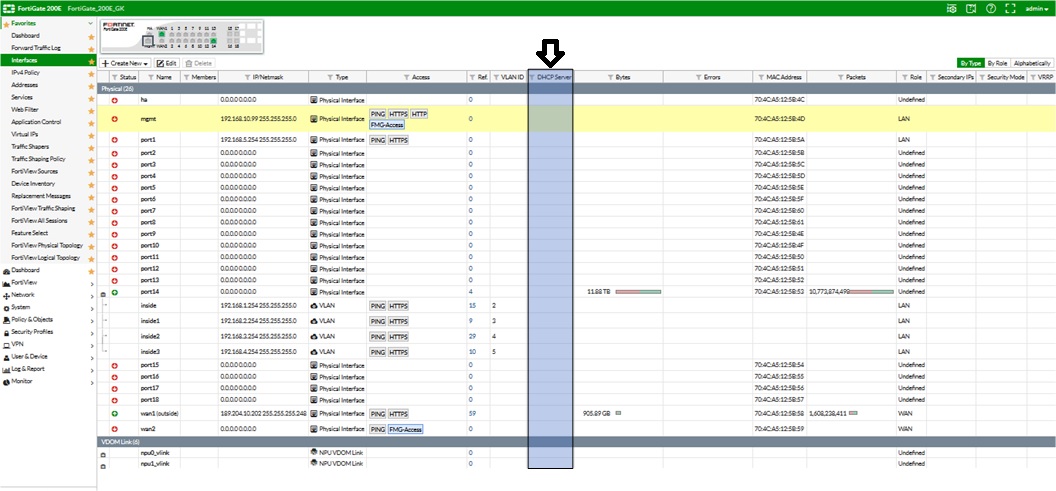Click the Log & Report chart icon
1056x491 pixels.
click(x=6, y=369)
